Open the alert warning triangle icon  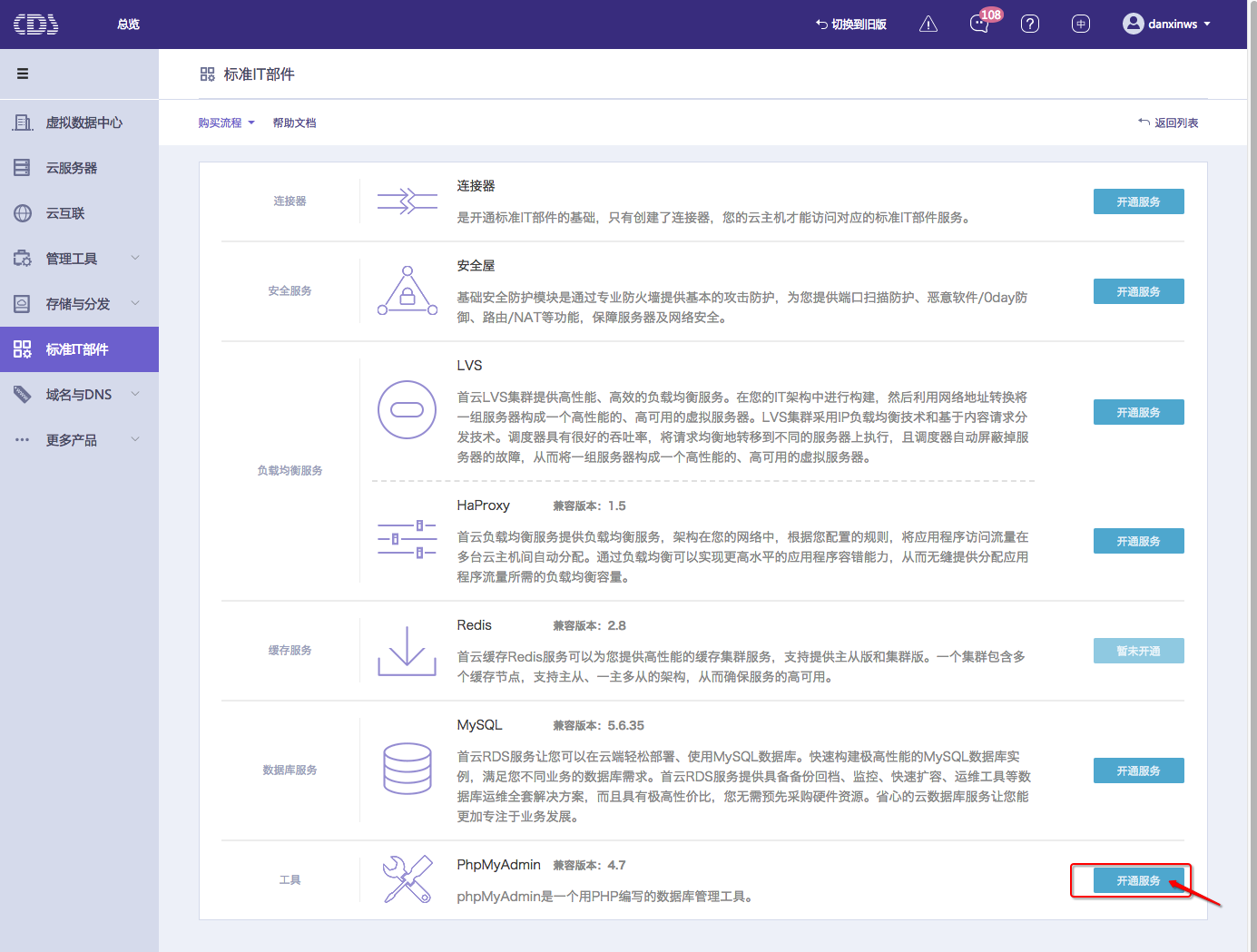pyautogui.click(x=928, y=25)
